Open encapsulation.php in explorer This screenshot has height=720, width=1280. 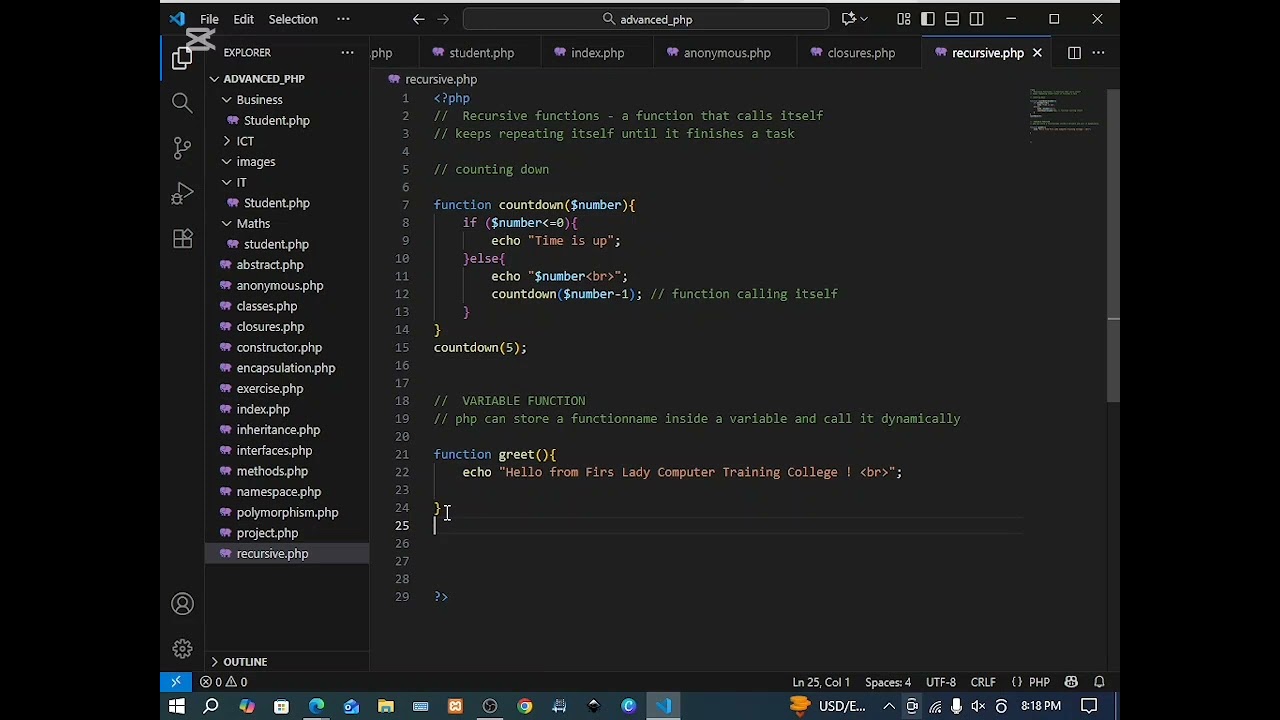coord(286,368)
